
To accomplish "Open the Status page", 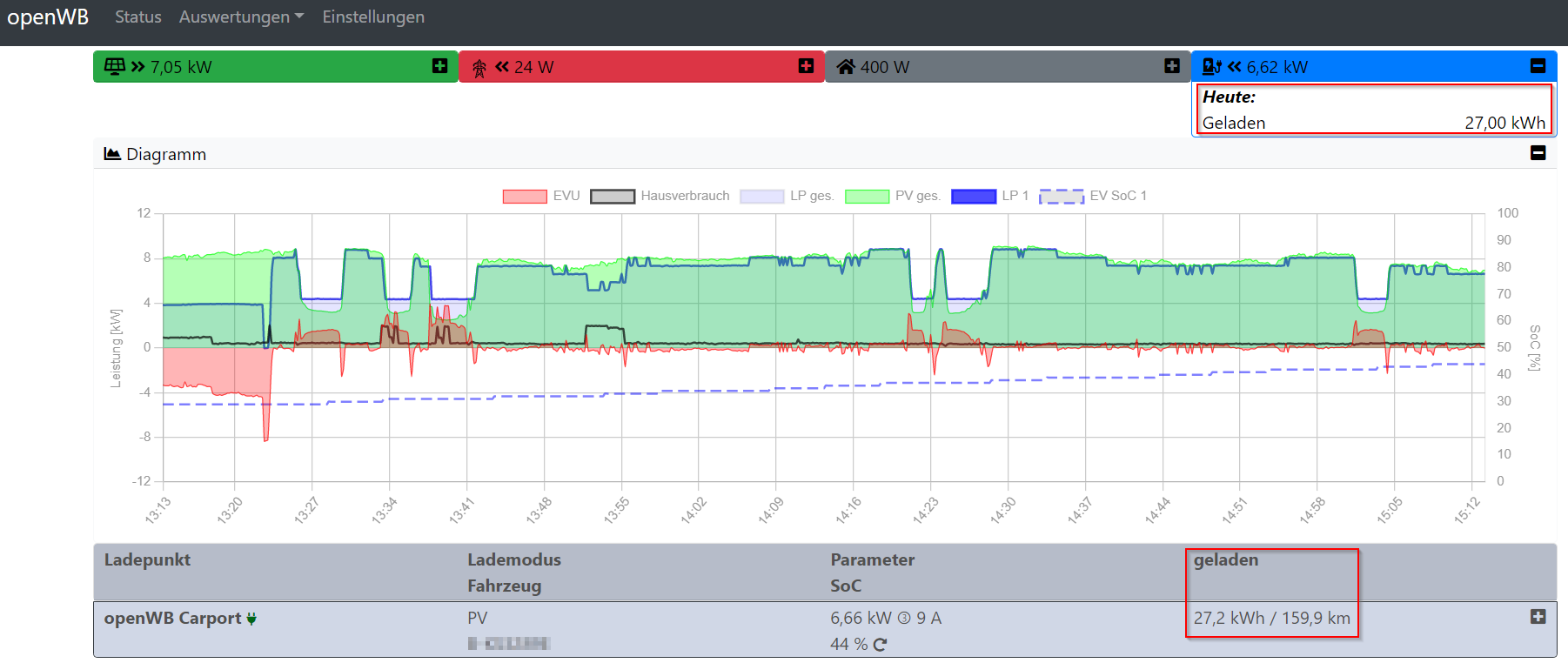I will 138,17.
